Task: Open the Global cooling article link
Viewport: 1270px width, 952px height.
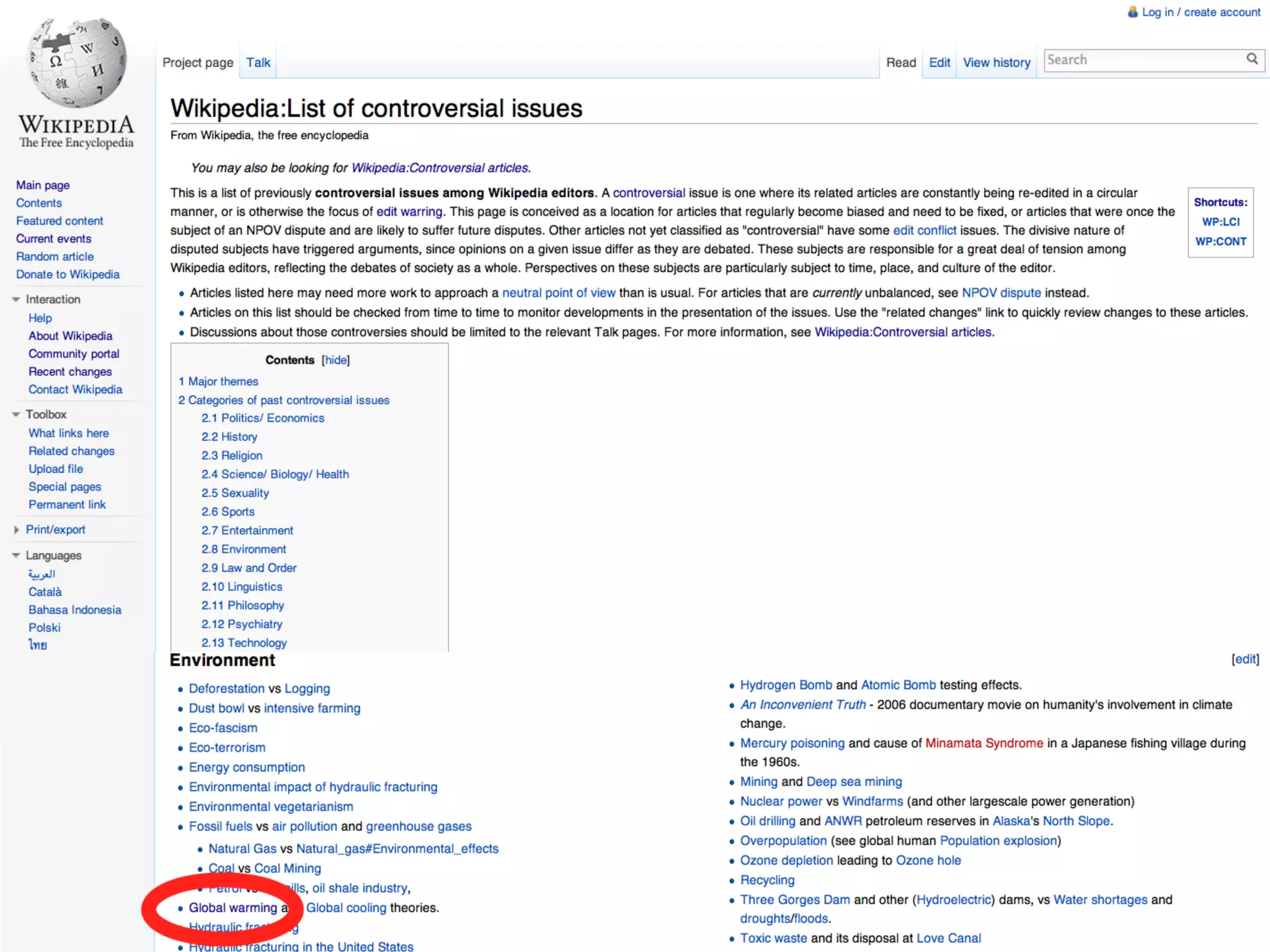Action: click(346, 908)
